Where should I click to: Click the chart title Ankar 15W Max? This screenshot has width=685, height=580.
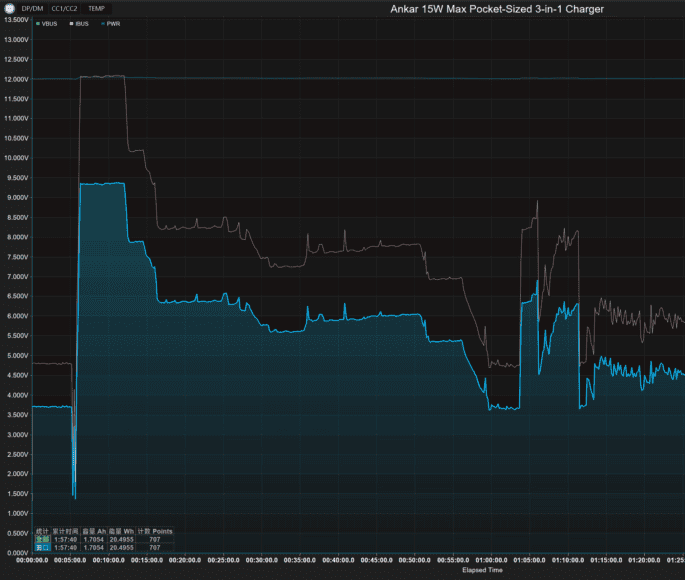(x=496, y=9)
